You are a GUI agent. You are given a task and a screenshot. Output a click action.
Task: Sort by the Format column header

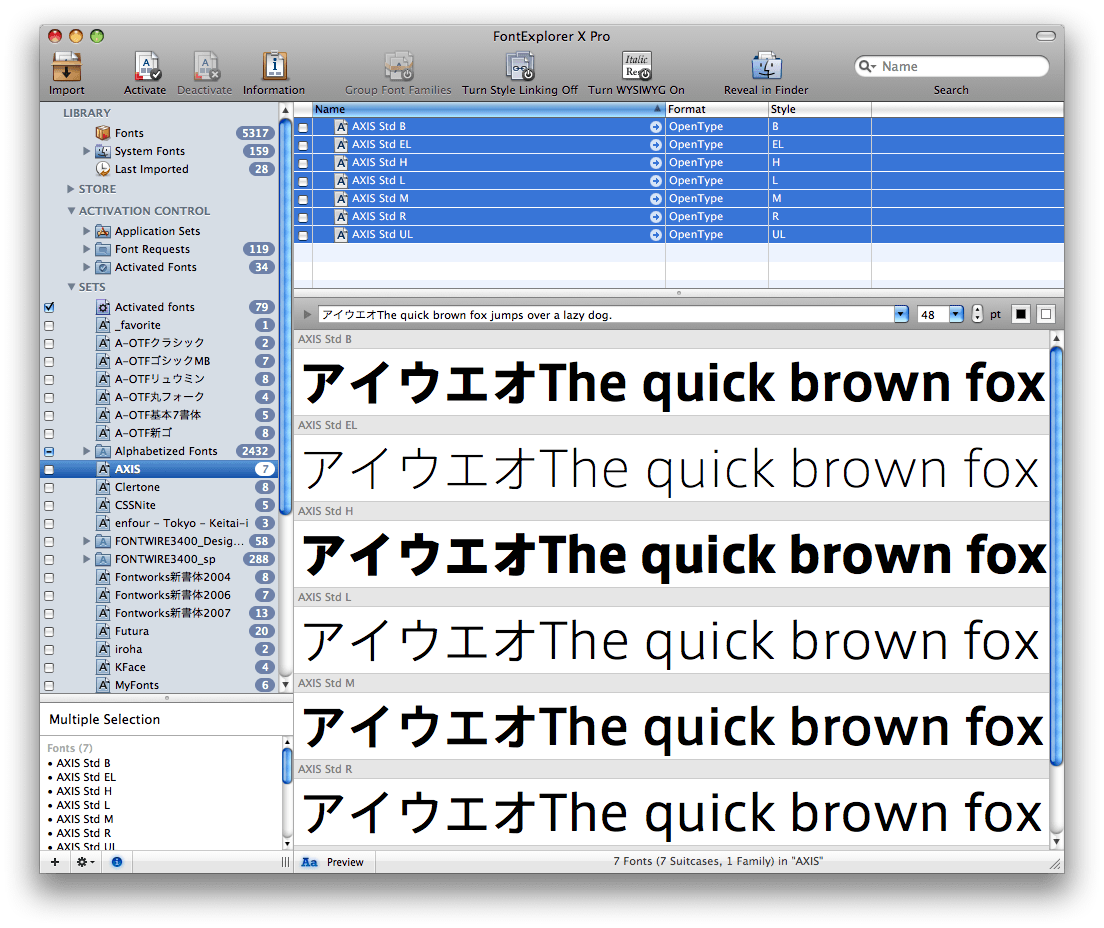coord(717,109)
